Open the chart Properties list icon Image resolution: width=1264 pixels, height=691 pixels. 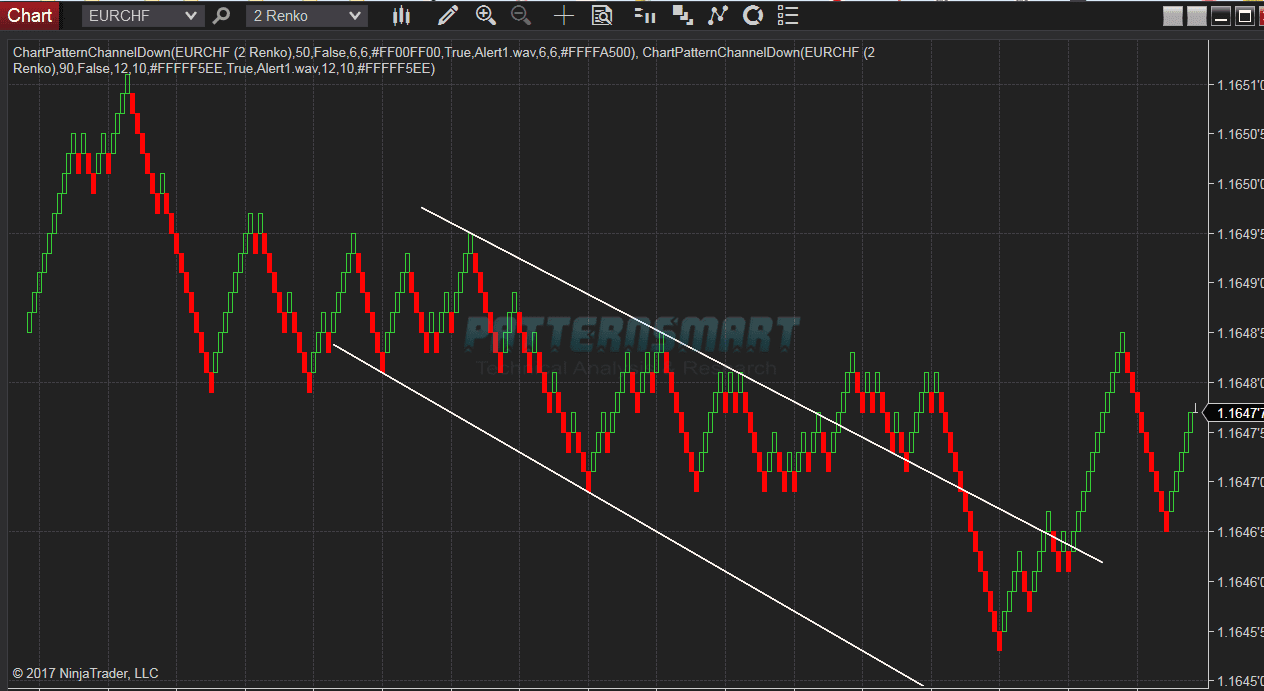[788, 15]
